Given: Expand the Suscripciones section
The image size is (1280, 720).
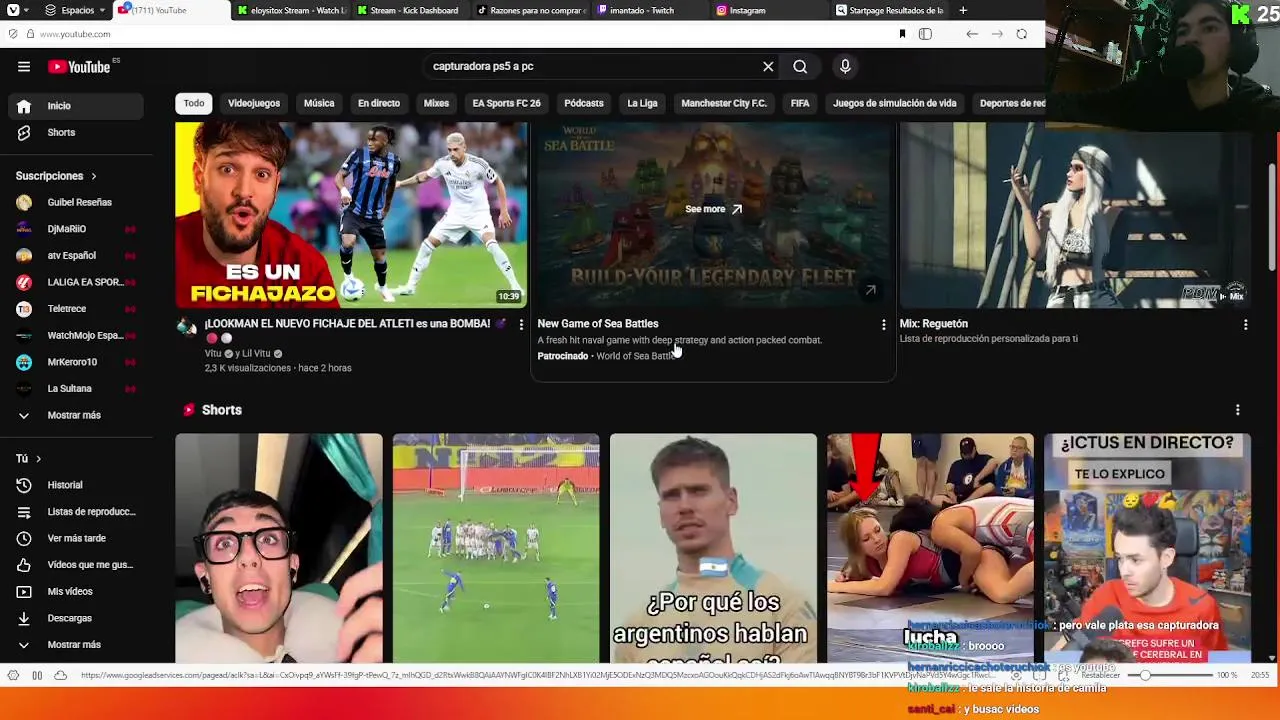Looking at the screenshot, I should 57,176.
